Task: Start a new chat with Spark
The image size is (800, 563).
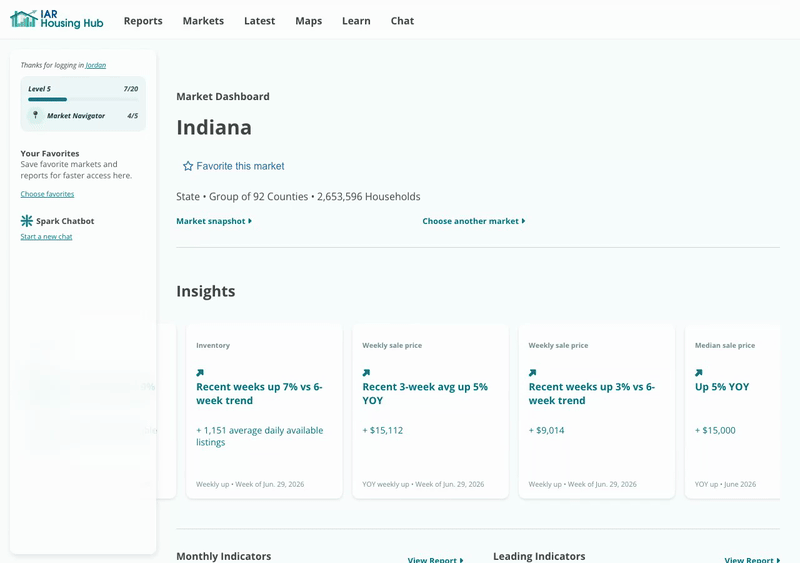Action: pyautogui.click(x=46, y=236)
